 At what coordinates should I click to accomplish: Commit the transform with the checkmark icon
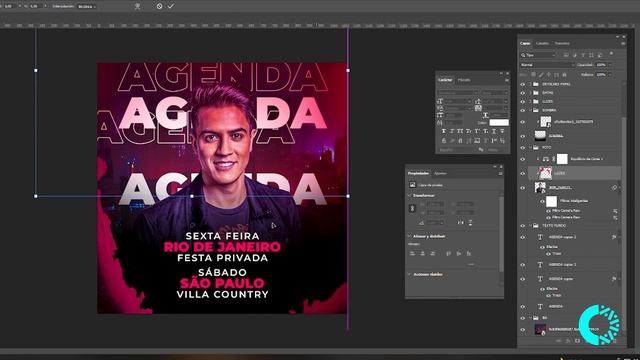point(171,6)
